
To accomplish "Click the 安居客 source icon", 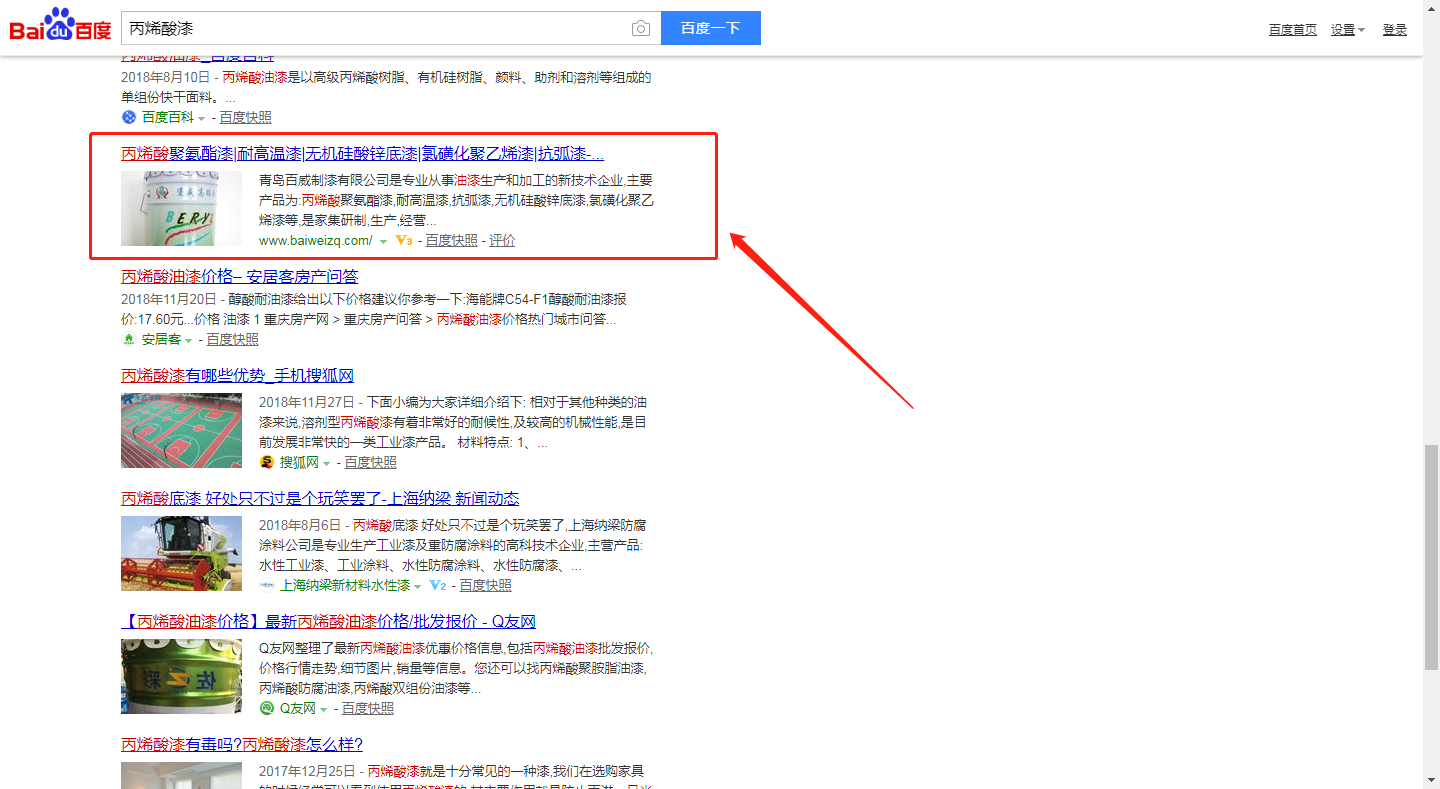I will [x=128, y=339].
